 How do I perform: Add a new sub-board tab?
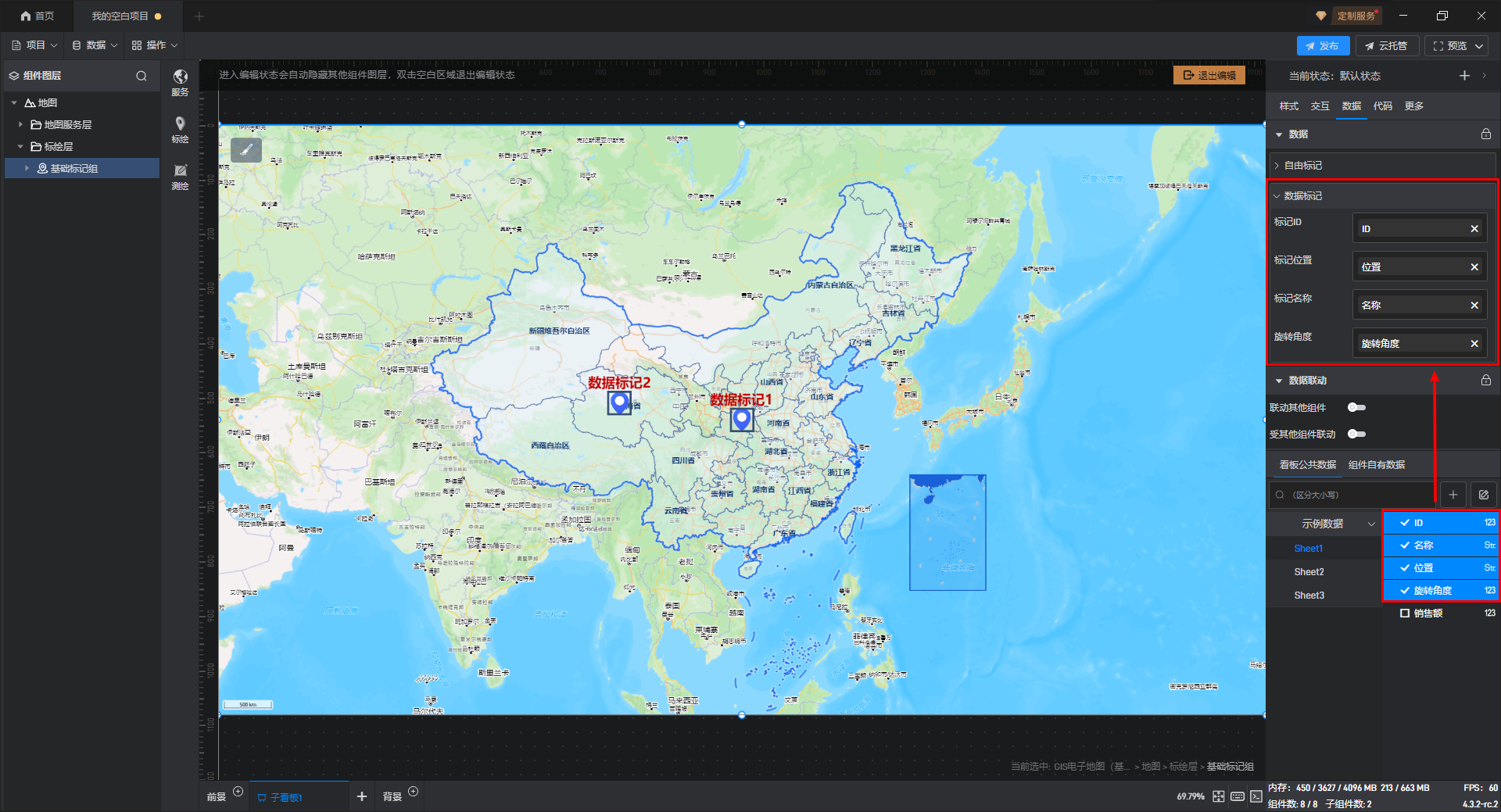[x=362, y=796]
